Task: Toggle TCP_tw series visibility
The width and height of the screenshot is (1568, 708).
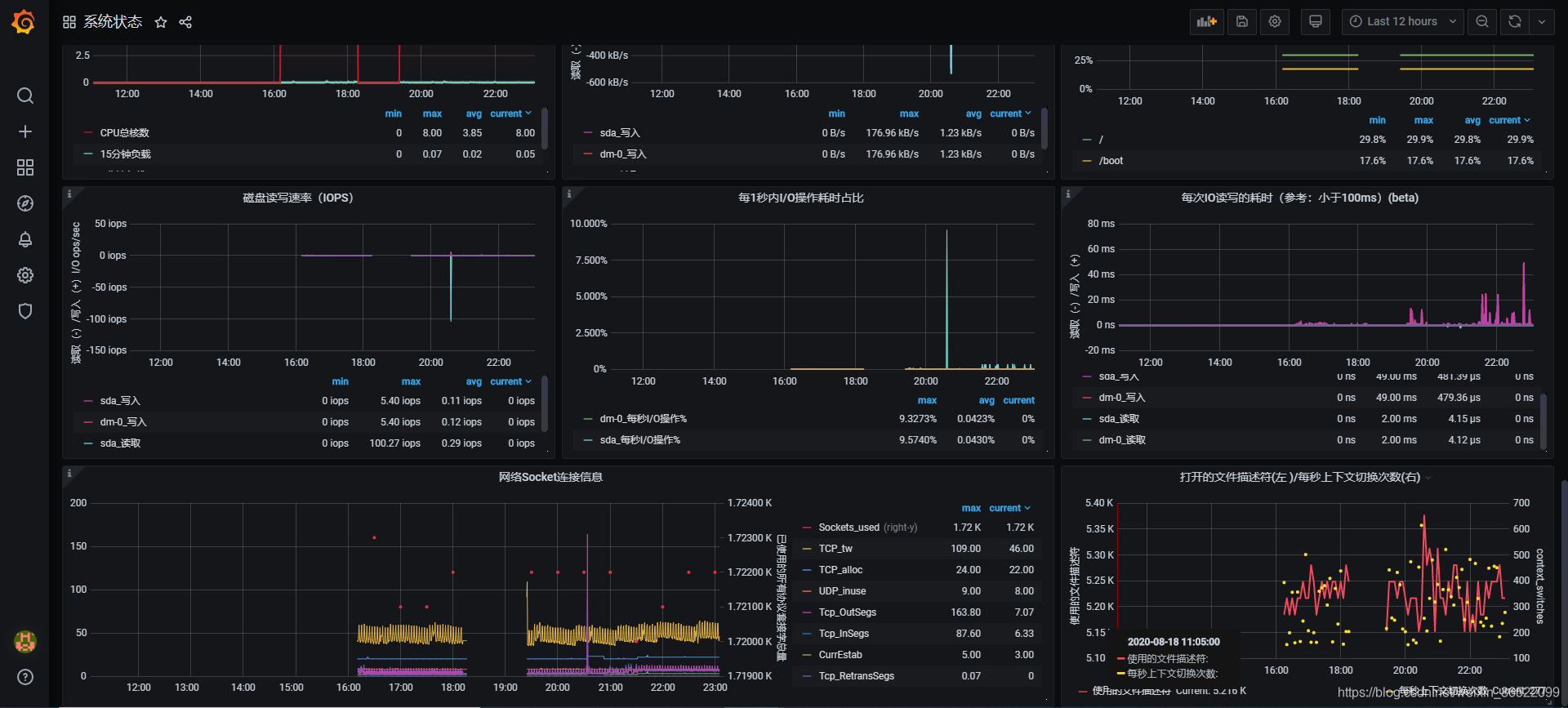Action: point(835,549)
